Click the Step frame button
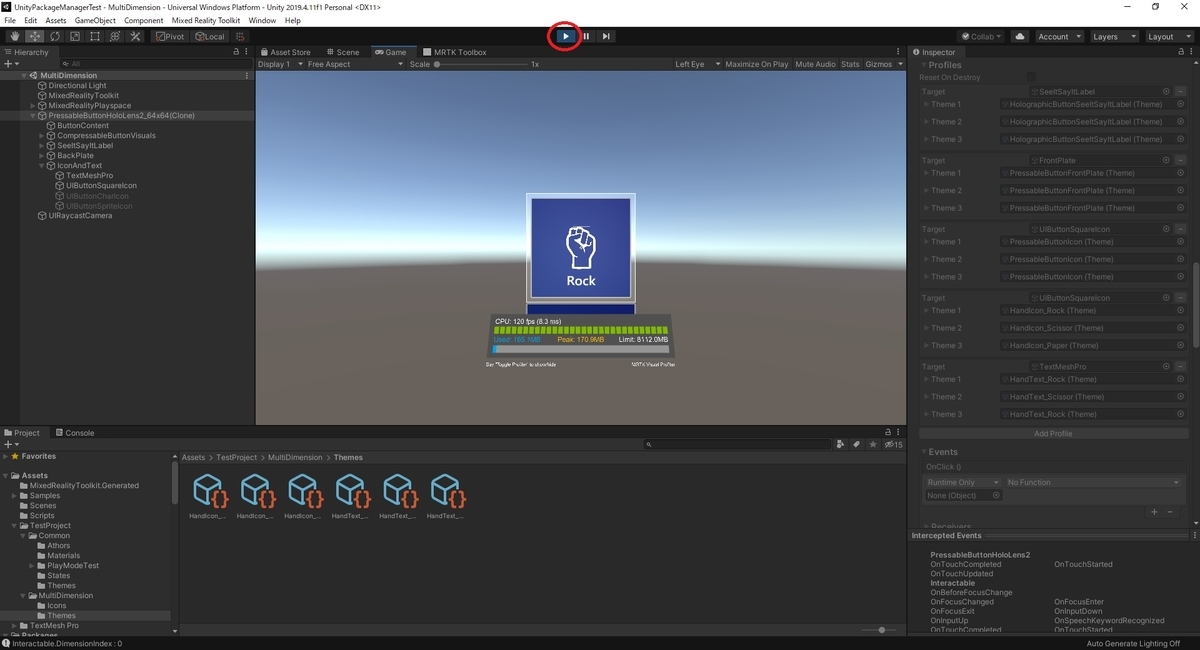The height and width of the screenshot is (650, 1200). tap(606, 36)
